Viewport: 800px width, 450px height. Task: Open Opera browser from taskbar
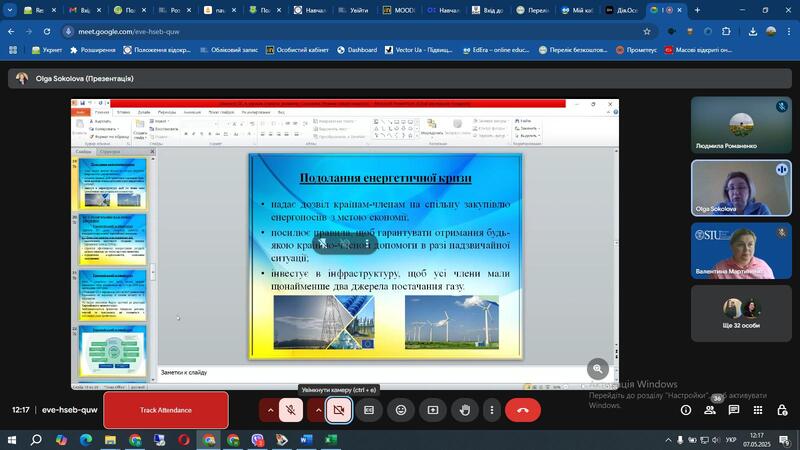click(184, 440)
